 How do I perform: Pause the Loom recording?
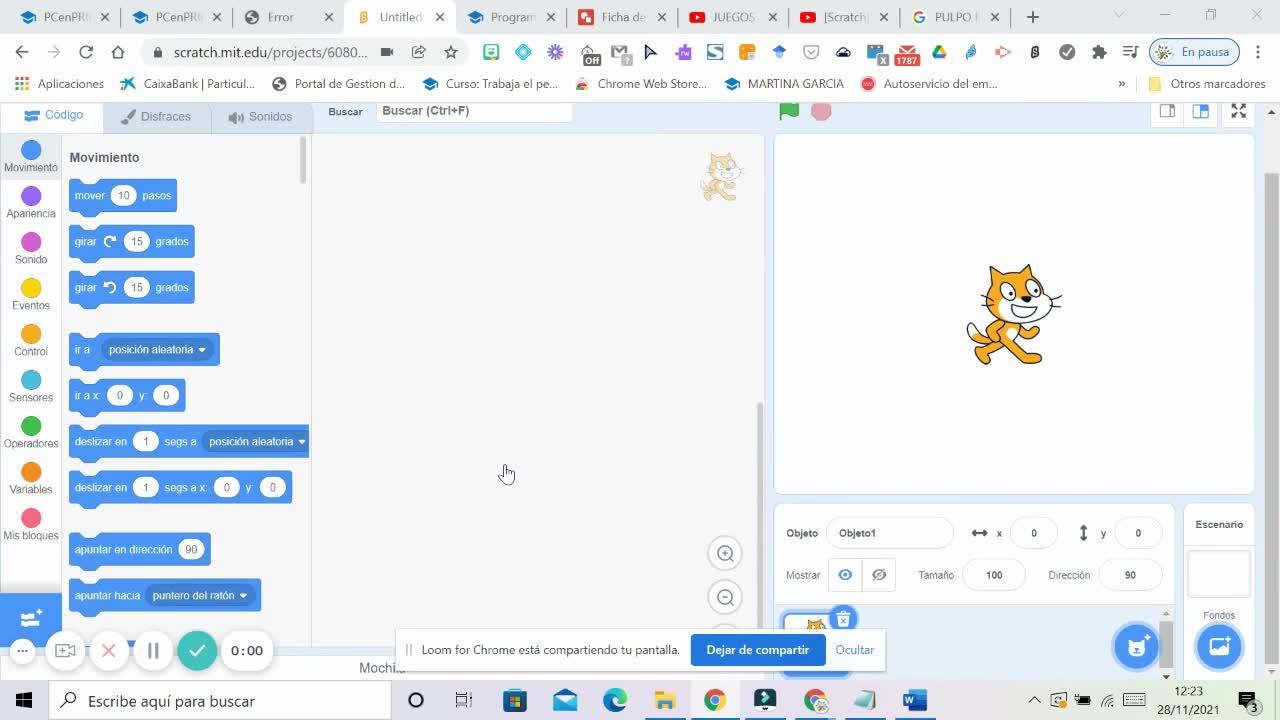153,651
